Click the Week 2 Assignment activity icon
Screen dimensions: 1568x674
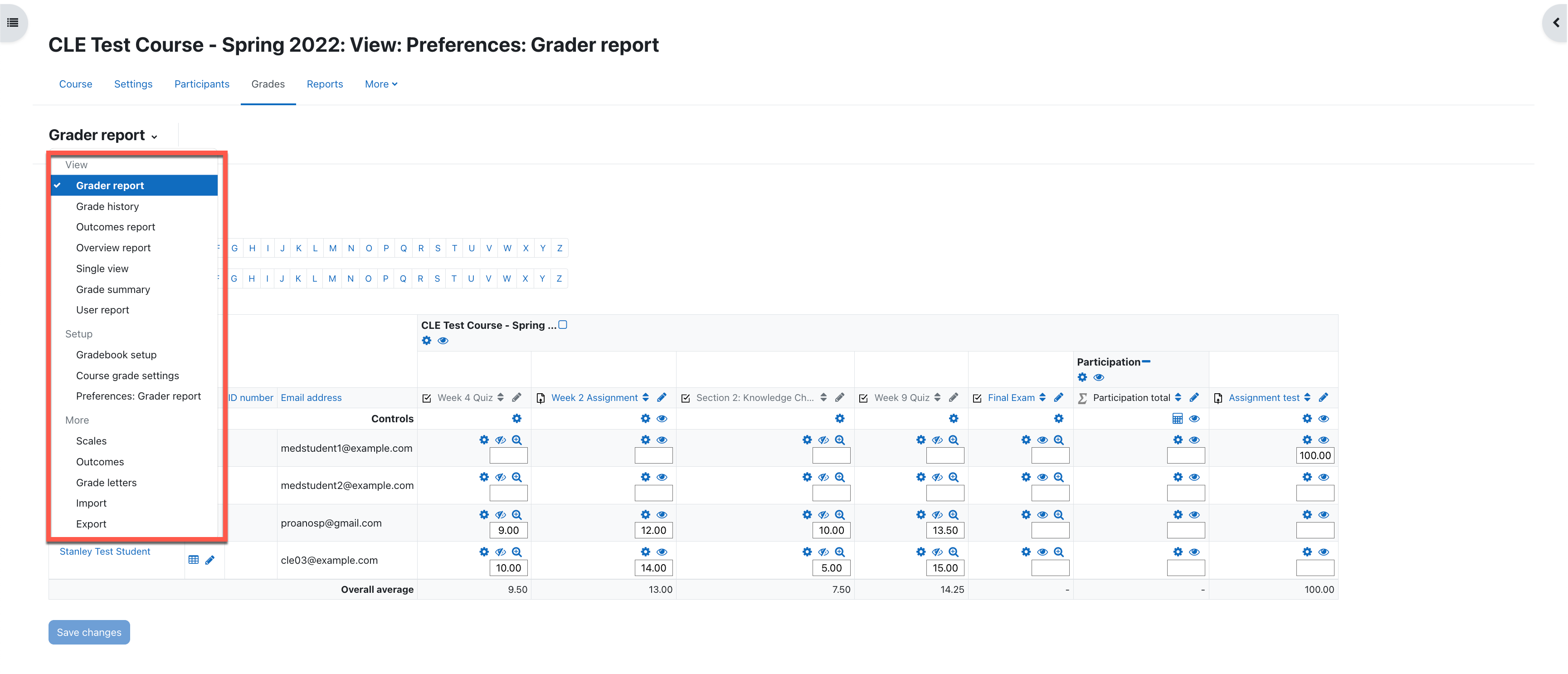point(541,398)
